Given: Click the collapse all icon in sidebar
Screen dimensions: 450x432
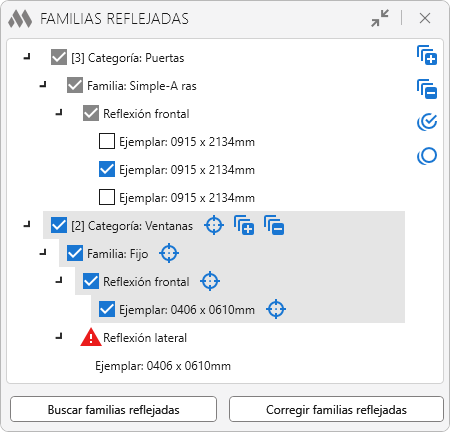Looking at the screenshot, I should click(x=427, y=89).
